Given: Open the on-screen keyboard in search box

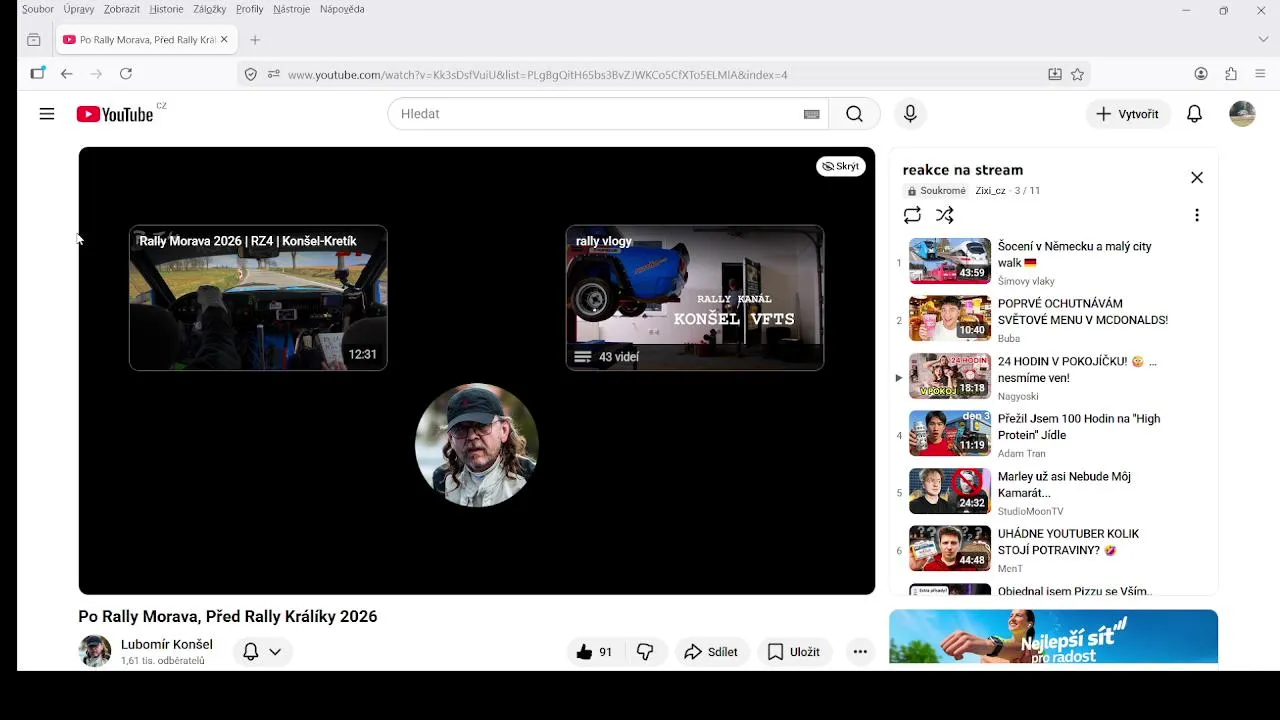Looking at the screenshot, I should point(812,114).
